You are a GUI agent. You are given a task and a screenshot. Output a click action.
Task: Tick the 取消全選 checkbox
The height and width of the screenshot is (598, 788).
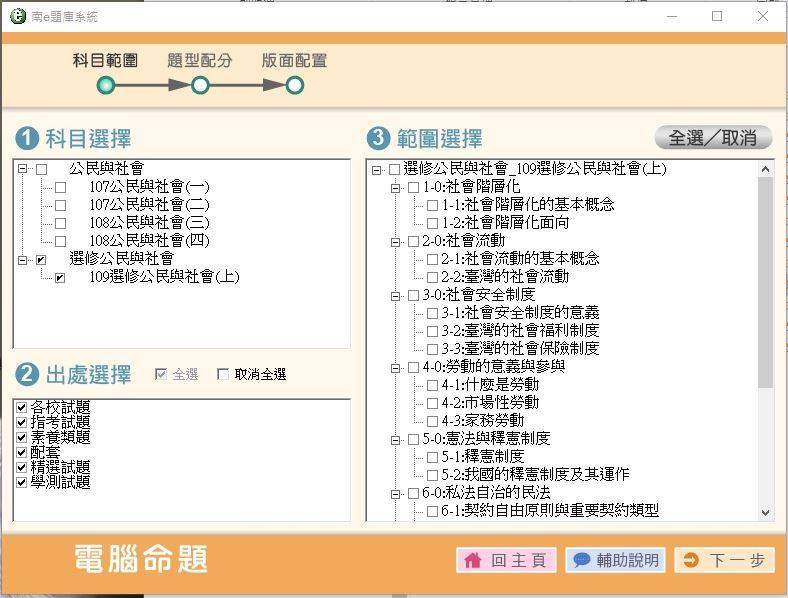(223, 374)
